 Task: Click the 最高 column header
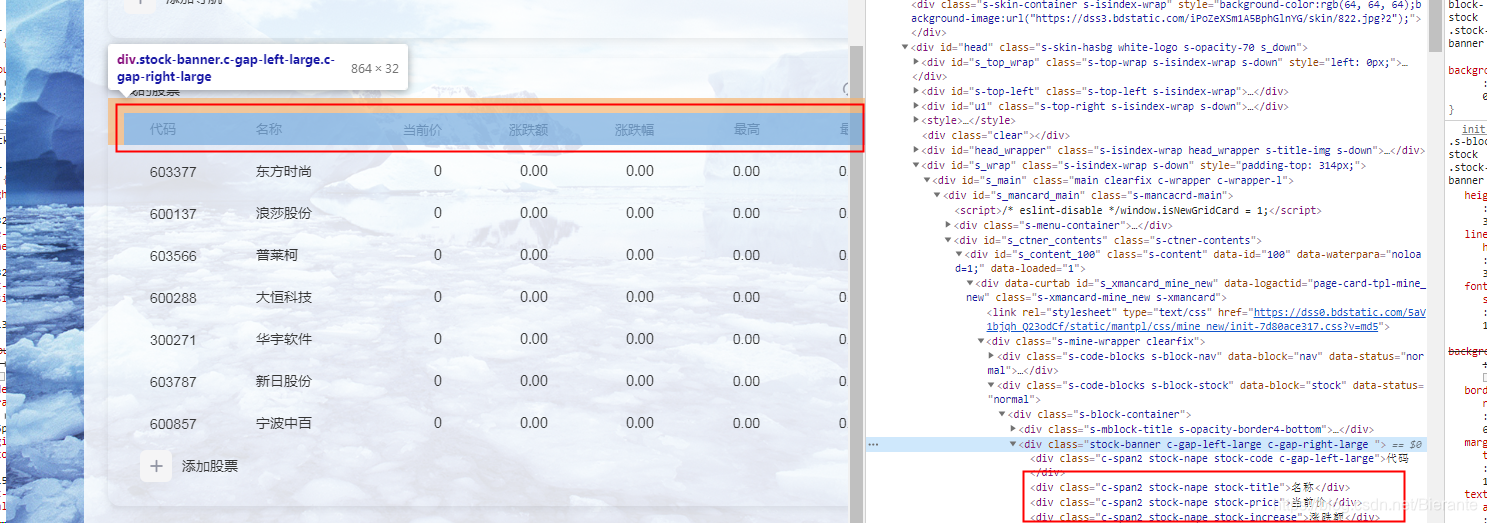[x=747, y=129]
